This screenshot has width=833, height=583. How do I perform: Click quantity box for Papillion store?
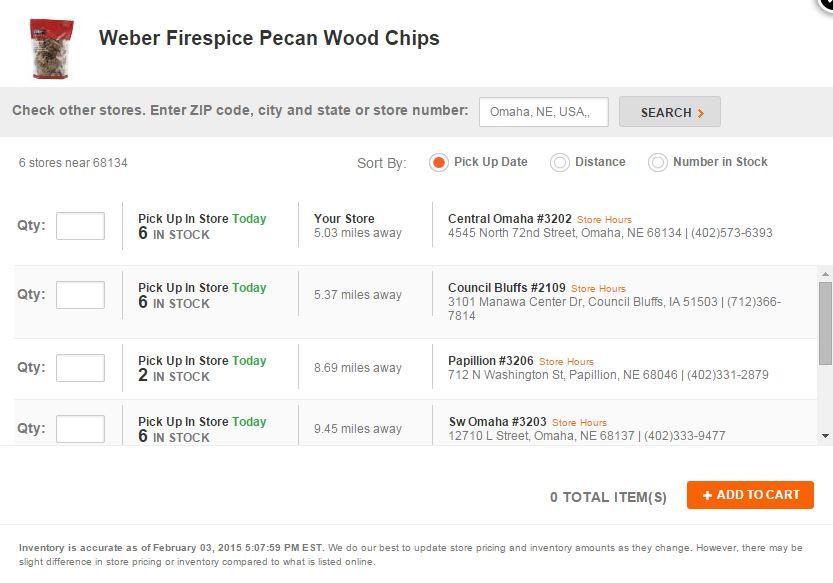coord(80,368)
